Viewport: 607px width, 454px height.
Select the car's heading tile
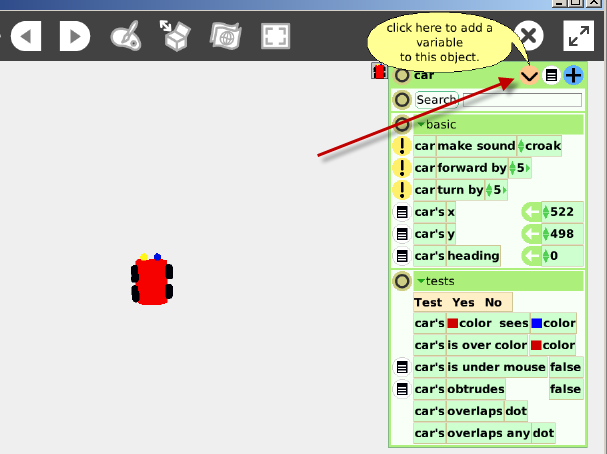(457, 256)
